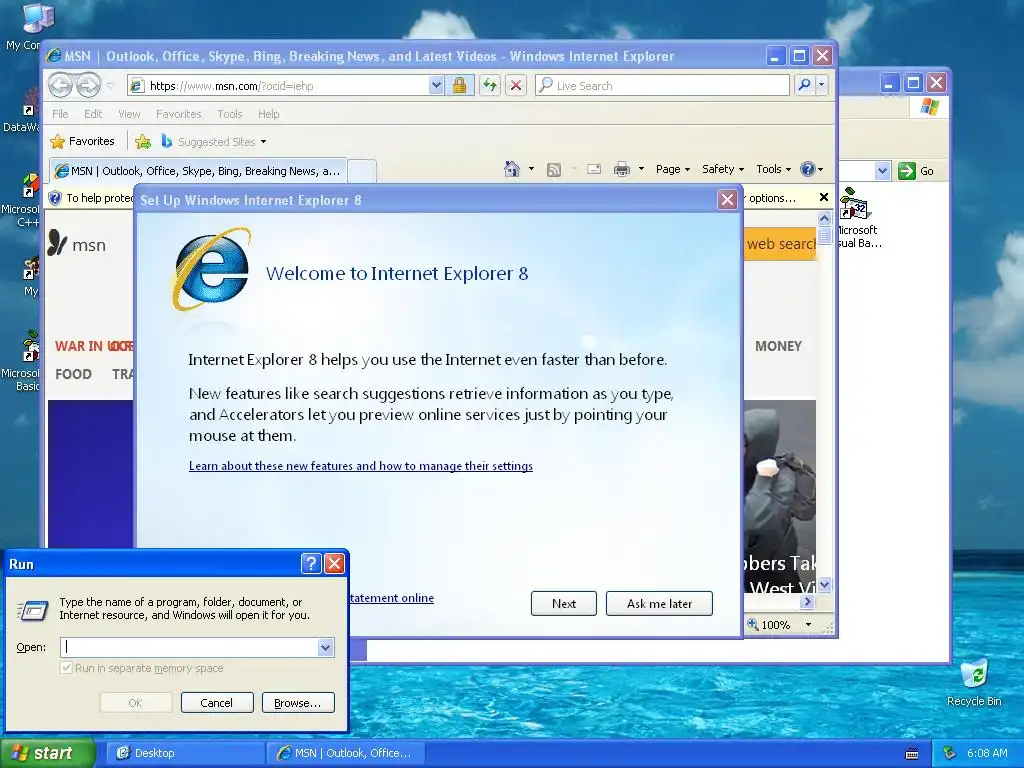Image resolution: width=1024 pixels, height=768 pixels.
Task: Click the MONEY section on MSN page
Action: pyautogui.click(x=778, y=346)
